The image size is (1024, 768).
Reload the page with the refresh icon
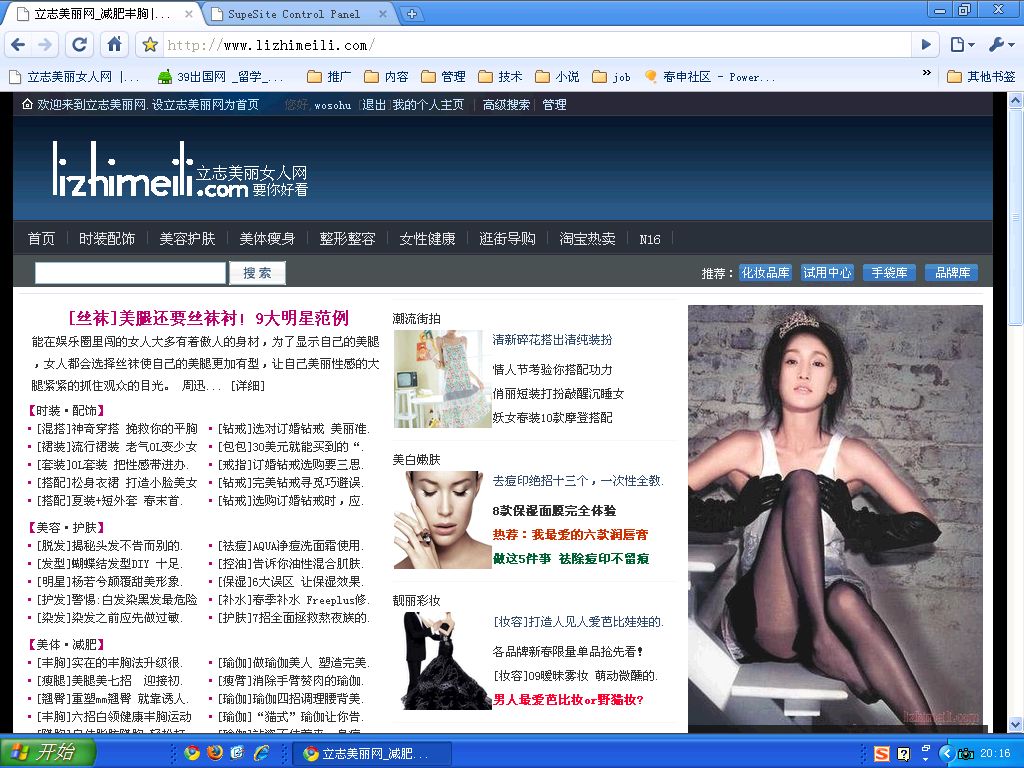(x=80, y=45)
